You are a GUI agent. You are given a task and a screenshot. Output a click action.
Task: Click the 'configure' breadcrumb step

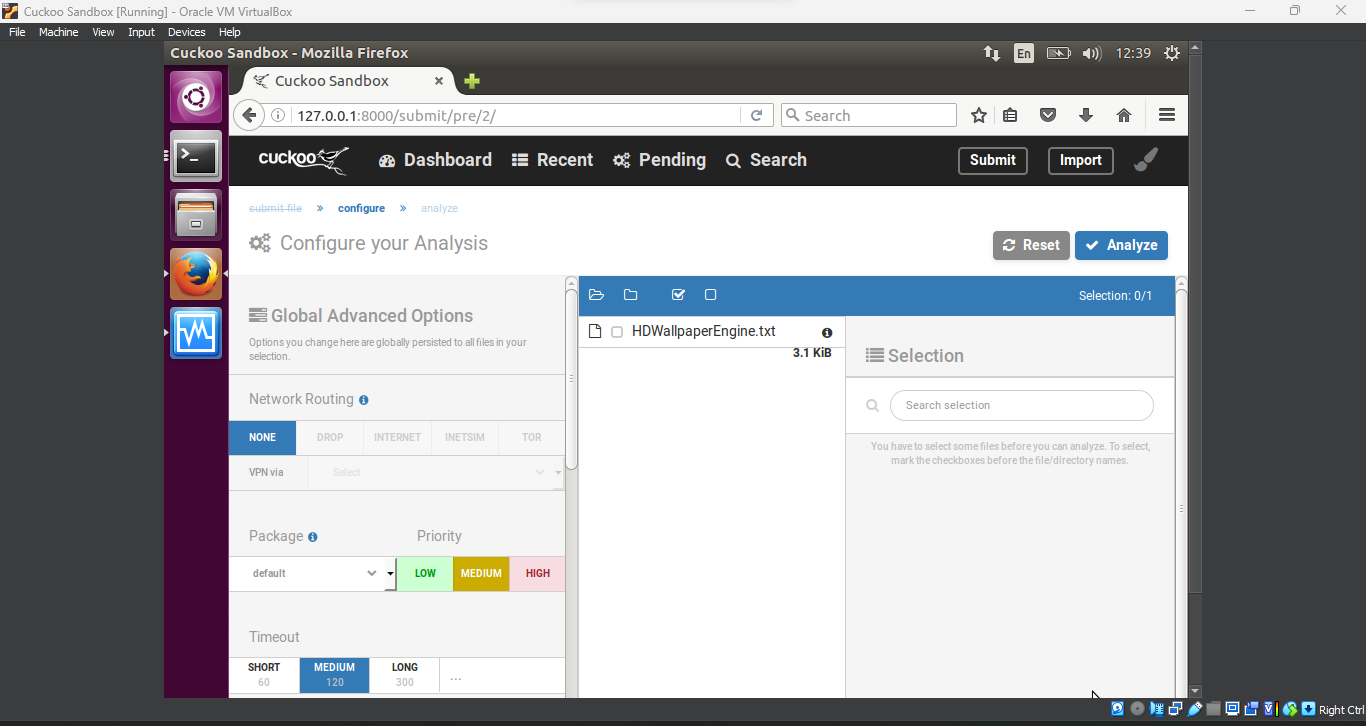click(x=361, y=208)
